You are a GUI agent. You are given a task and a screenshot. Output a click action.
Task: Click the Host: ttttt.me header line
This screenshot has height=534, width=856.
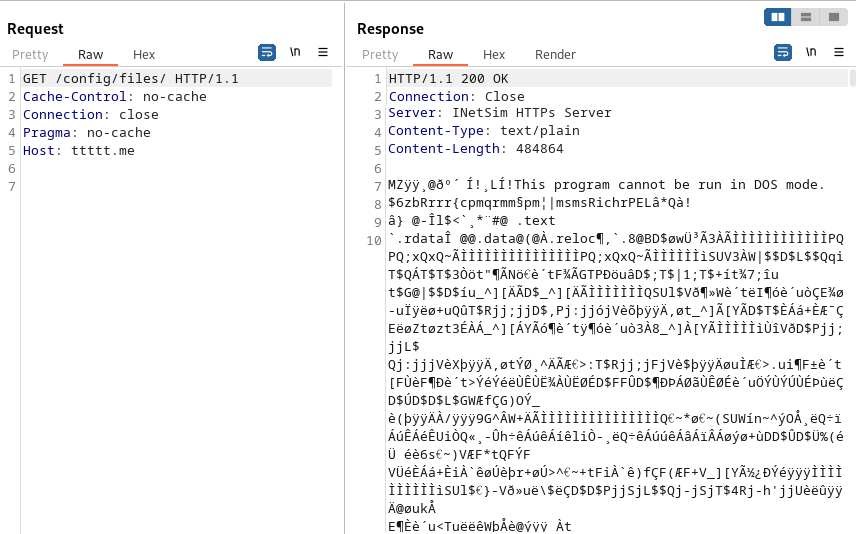coord(79,151)
